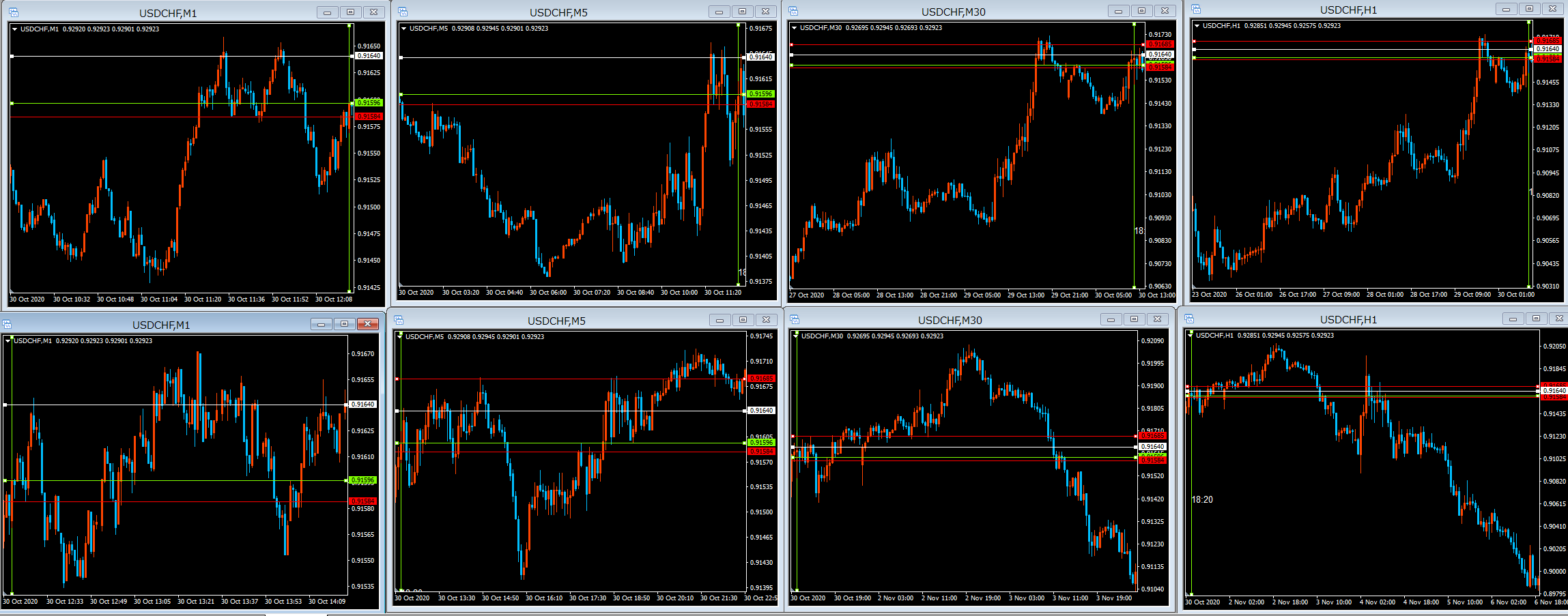Viewport: 1568px width, 616px height.
Task: Open system menu icon of bottom USDCHF,M5 window
Action: point(399,320)
